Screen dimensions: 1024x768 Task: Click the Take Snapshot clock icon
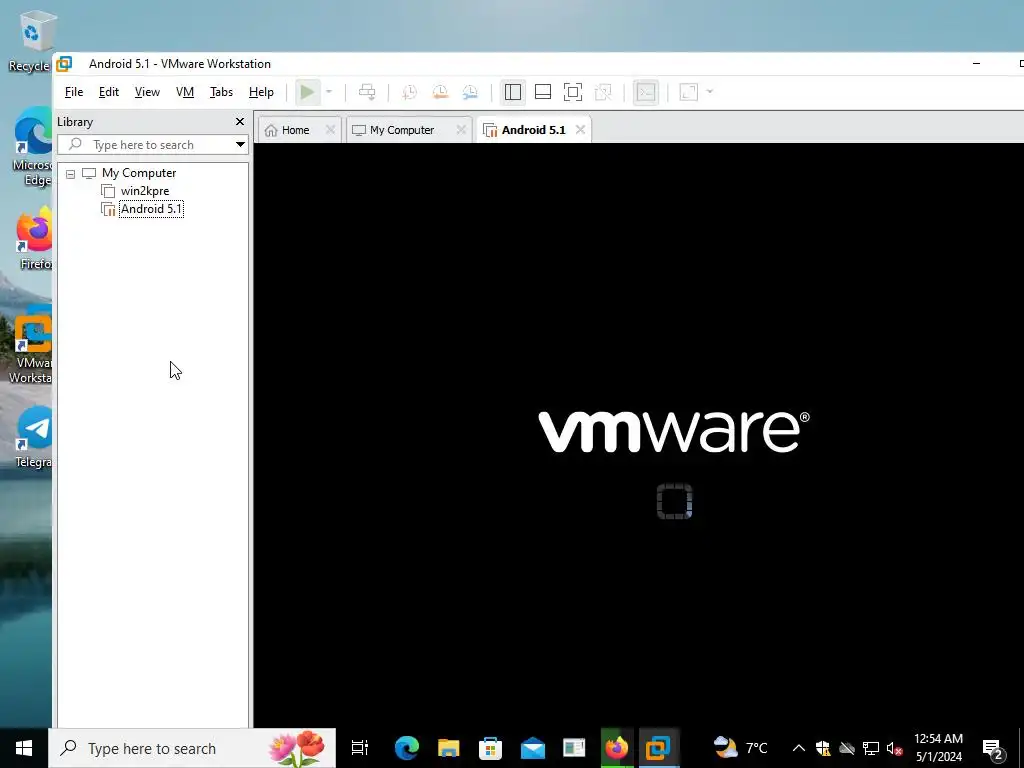coord(409,92)
